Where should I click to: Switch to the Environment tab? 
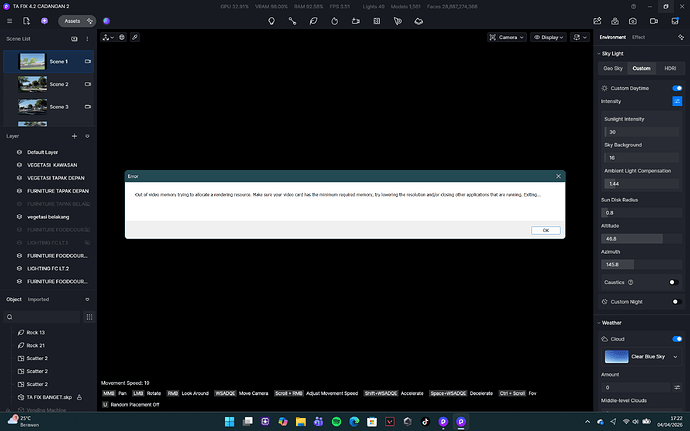[x=613, y=37]
